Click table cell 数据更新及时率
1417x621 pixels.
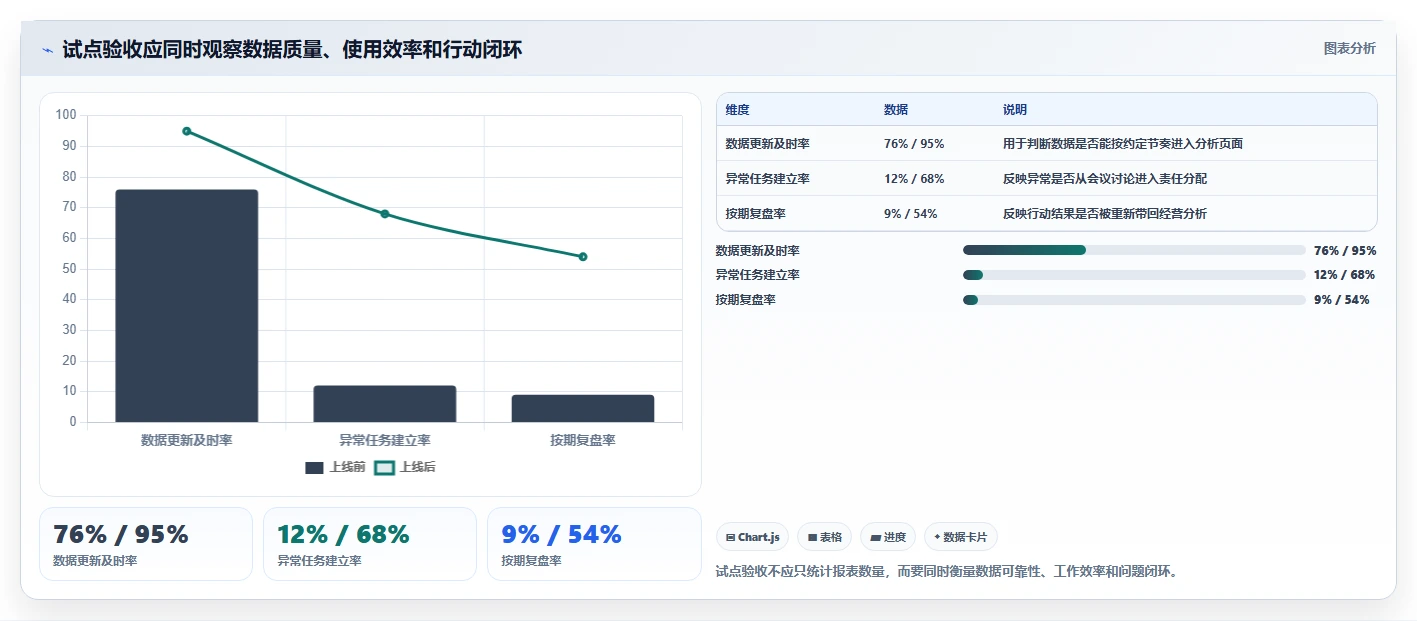click(x=768, y=144)
